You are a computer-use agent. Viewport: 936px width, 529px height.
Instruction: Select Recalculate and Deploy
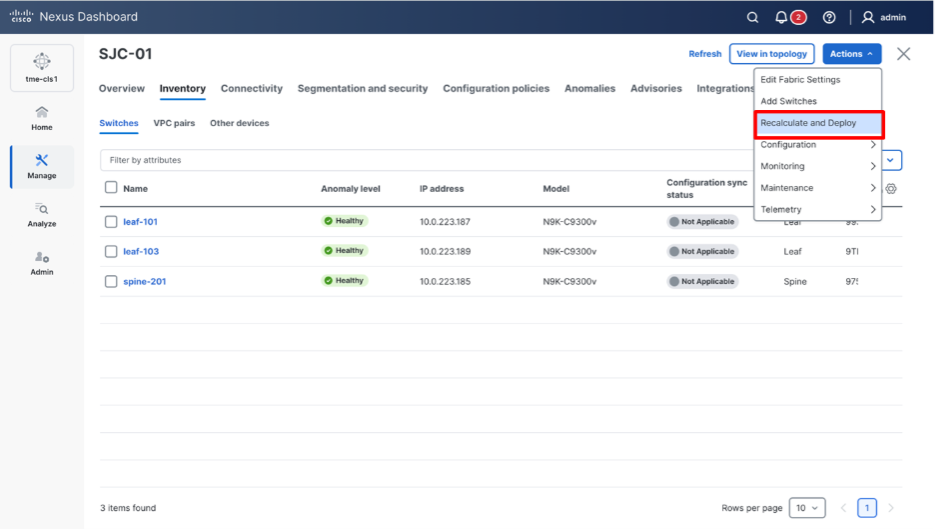click(818, 123)
